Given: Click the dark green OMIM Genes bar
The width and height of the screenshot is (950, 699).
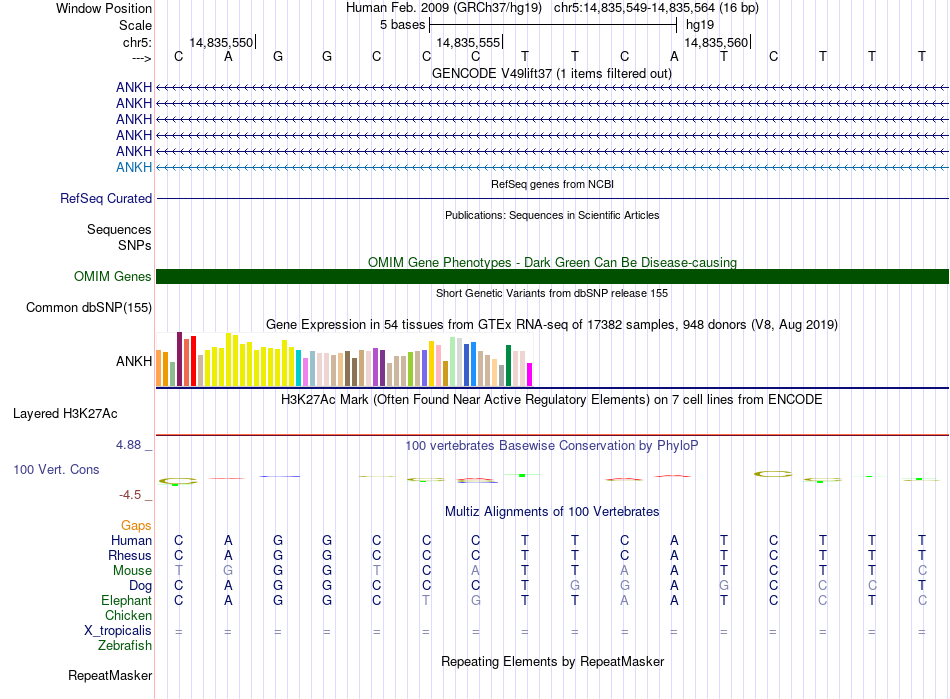Looking at the screenshot, I should coord(552,277).
